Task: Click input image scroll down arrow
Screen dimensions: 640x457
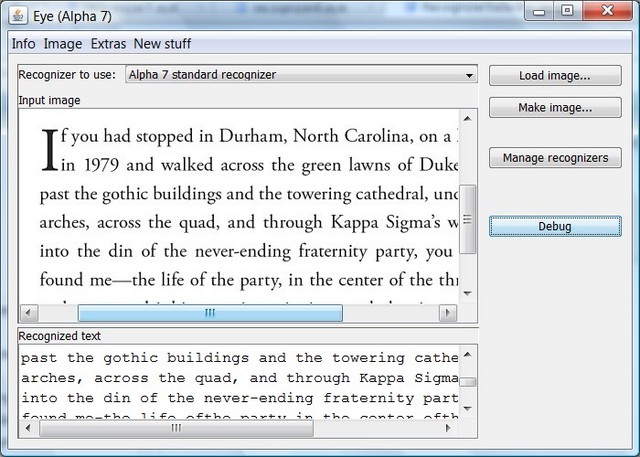Action: point(468,293)
